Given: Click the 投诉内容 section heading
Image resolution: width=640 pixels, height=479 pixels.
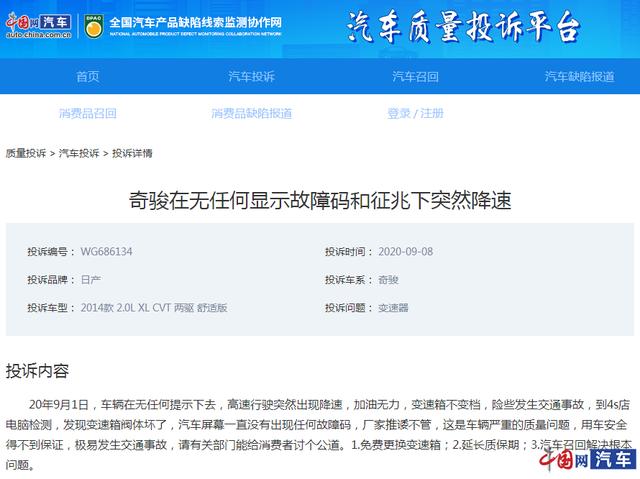Looking at the screenshot, I should pos(37,370).
